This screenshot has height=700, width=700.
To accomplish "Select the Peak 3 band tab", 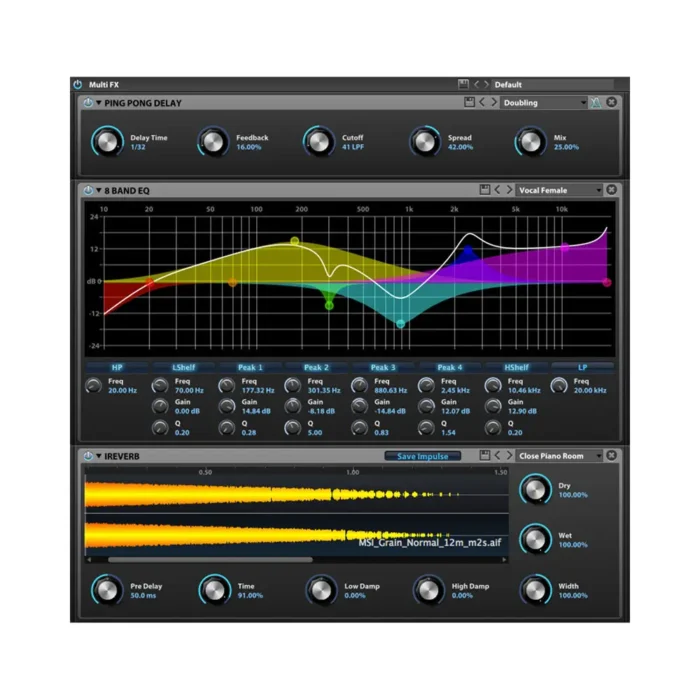I will coord(381,367).
